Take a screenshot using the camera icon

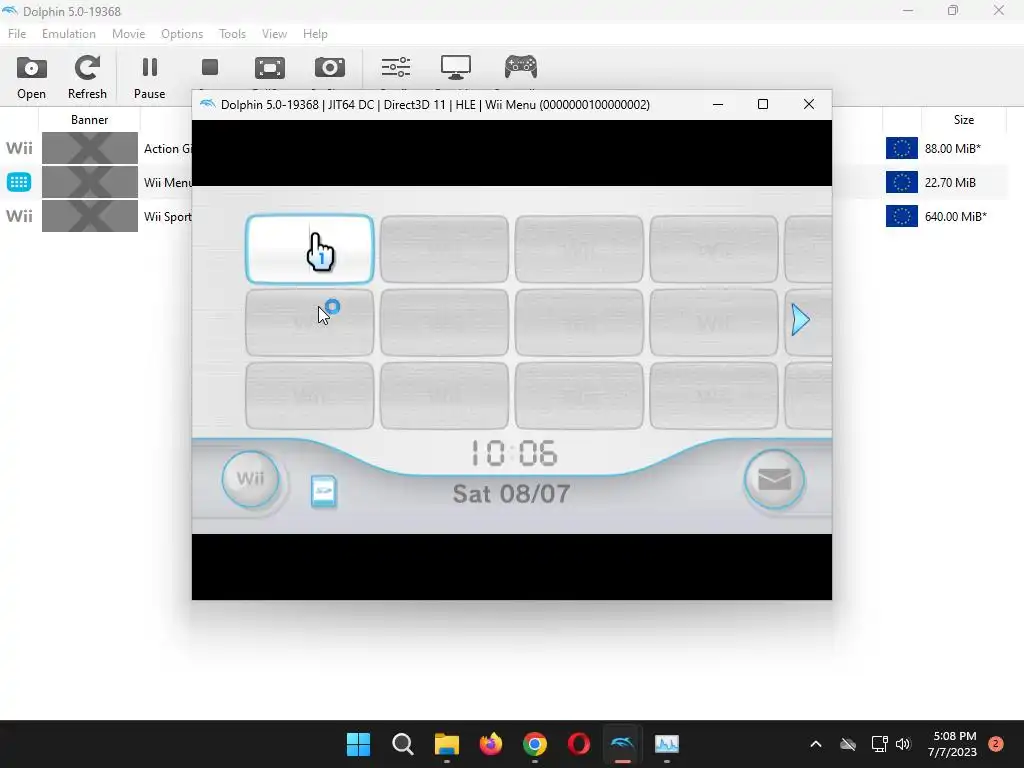(330, 67)
